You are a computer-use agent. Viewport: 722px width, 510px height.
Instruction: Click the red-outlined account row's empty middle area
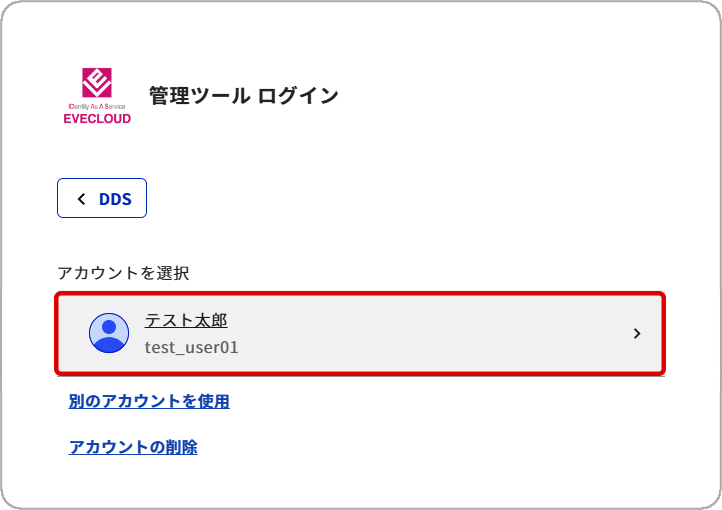420,334
